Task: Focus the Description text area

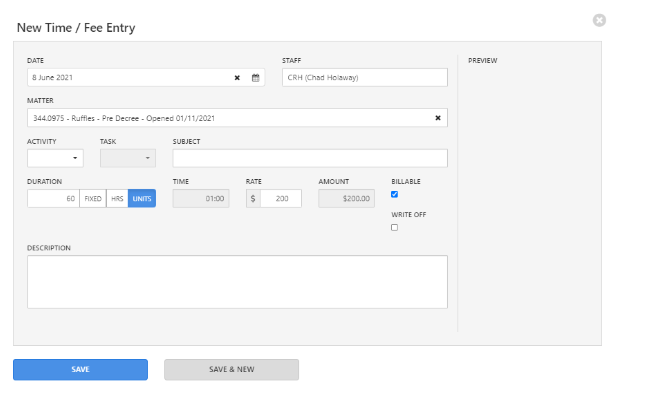Action: pos(237,282)
